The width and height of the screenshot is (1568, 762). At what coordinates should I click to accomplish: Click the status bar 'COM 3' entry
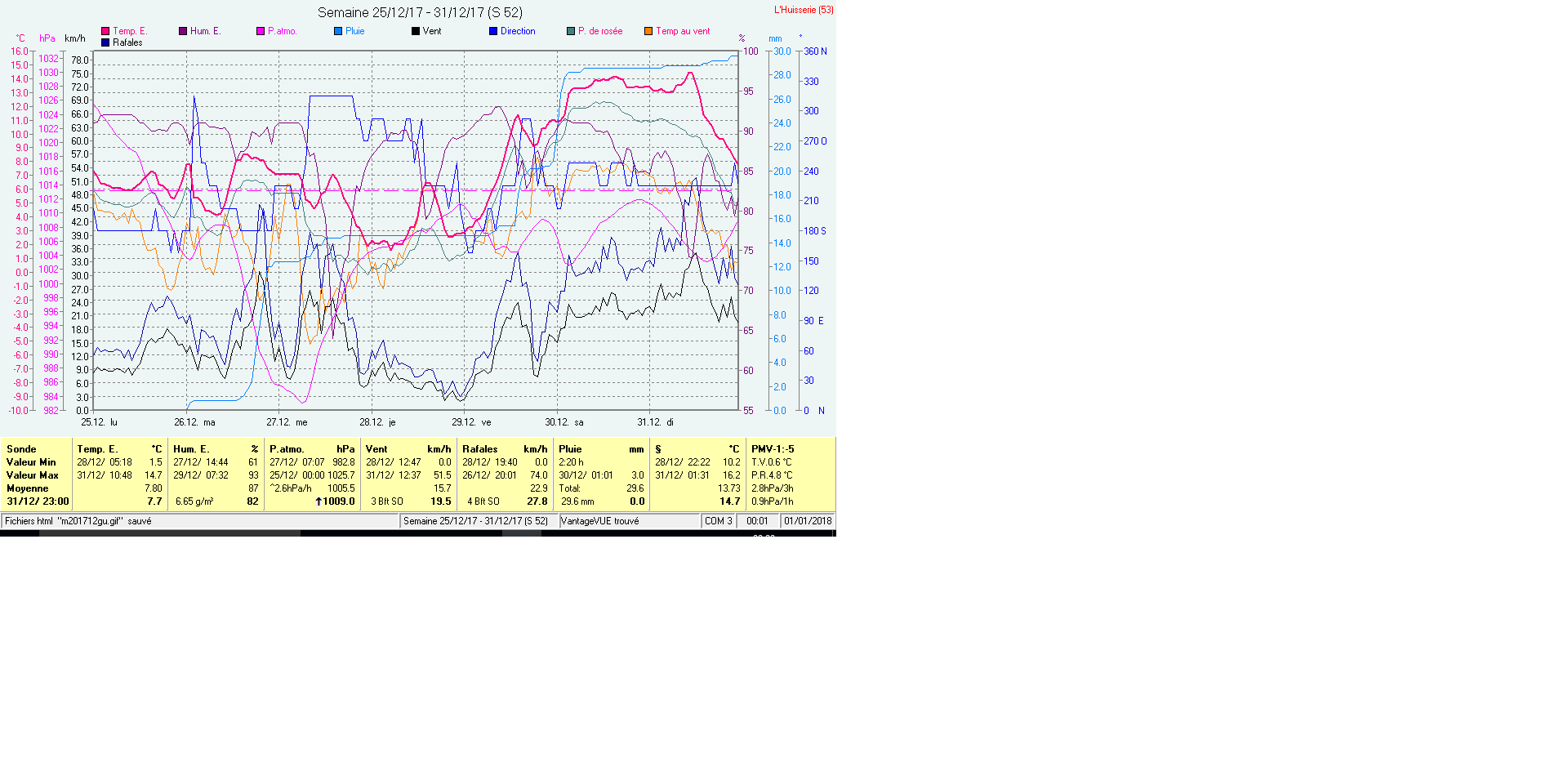click(x=719, y=521)
